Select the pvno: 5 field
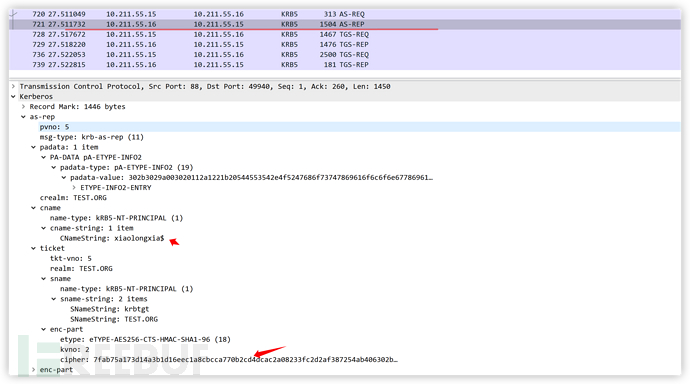 (x=55, y=127)
